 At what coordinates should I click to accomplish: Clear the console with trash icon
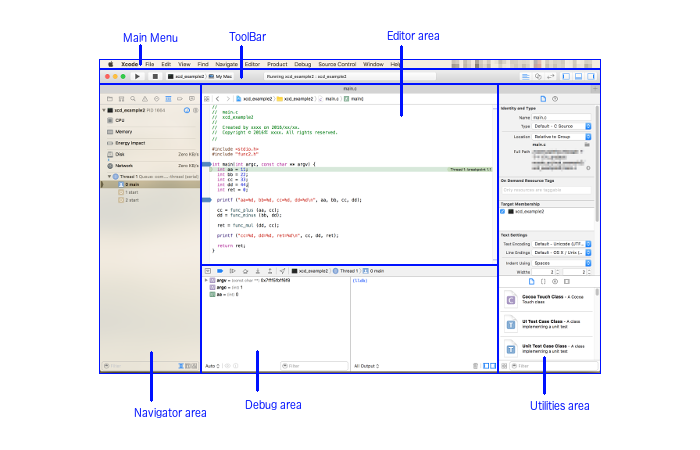pyautogui.click(x=475, y=366)
